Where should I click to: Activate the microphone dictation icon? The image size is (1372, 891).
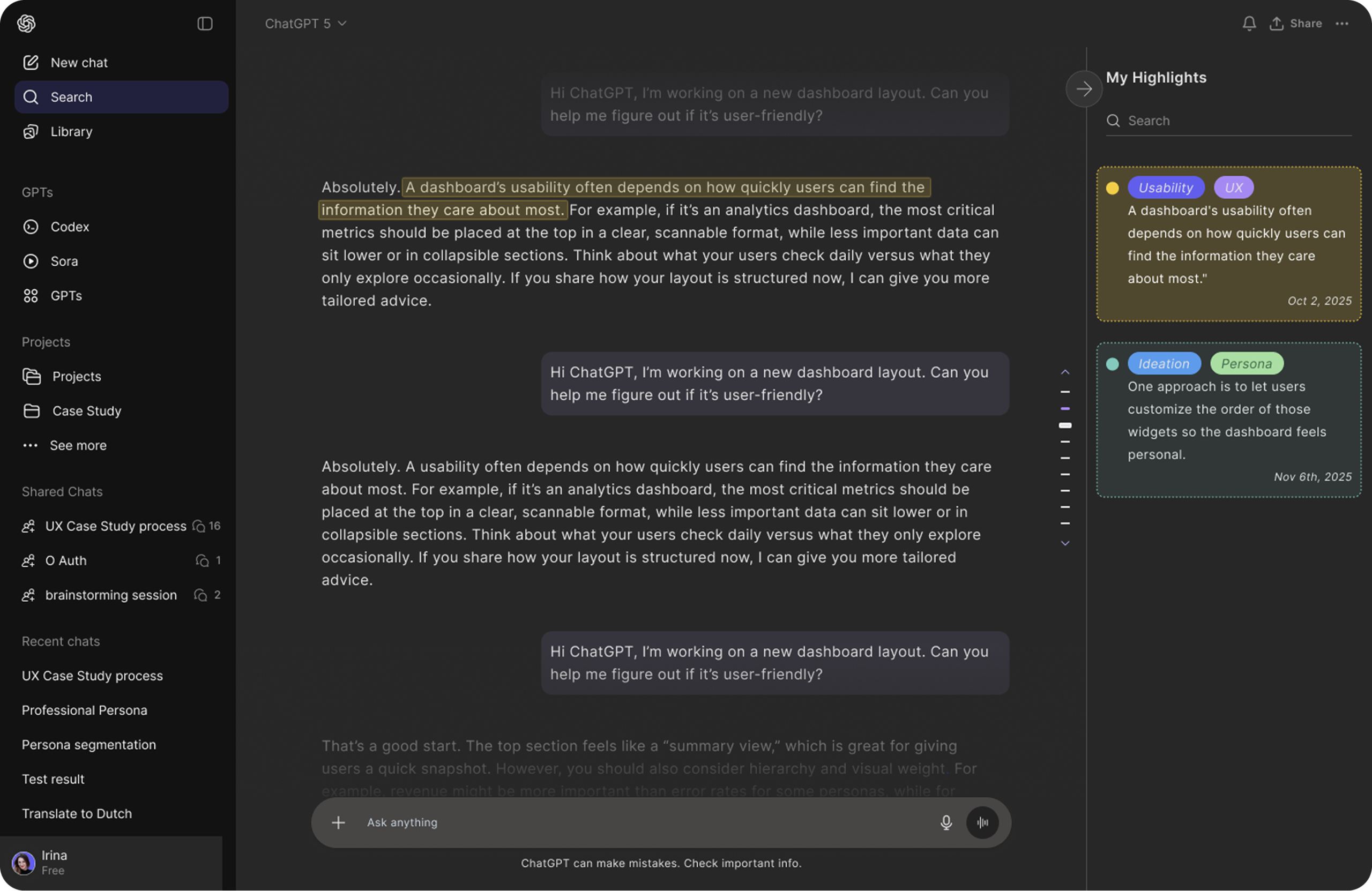[x=946, y=822]
